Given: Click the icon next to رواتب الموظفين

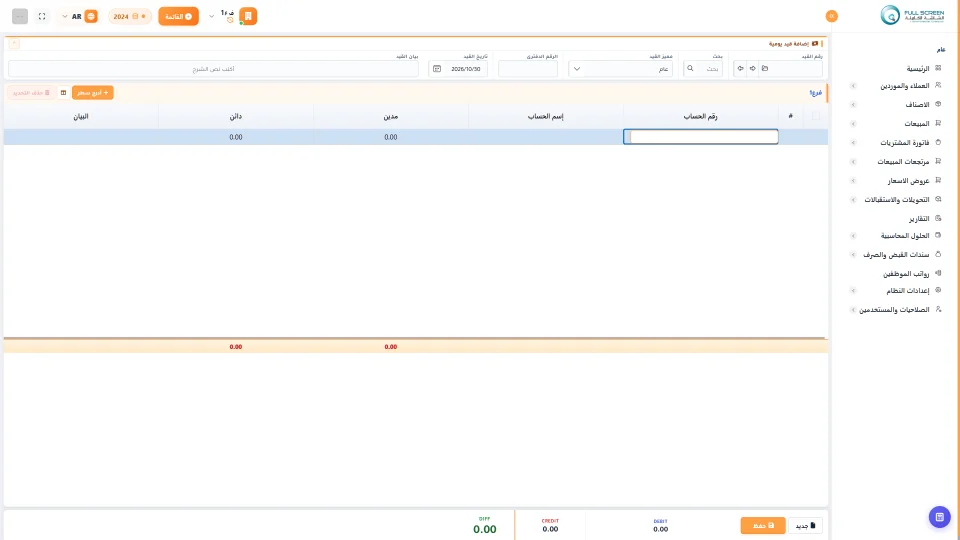Looking at the screenshot, I should click(938, 273).
